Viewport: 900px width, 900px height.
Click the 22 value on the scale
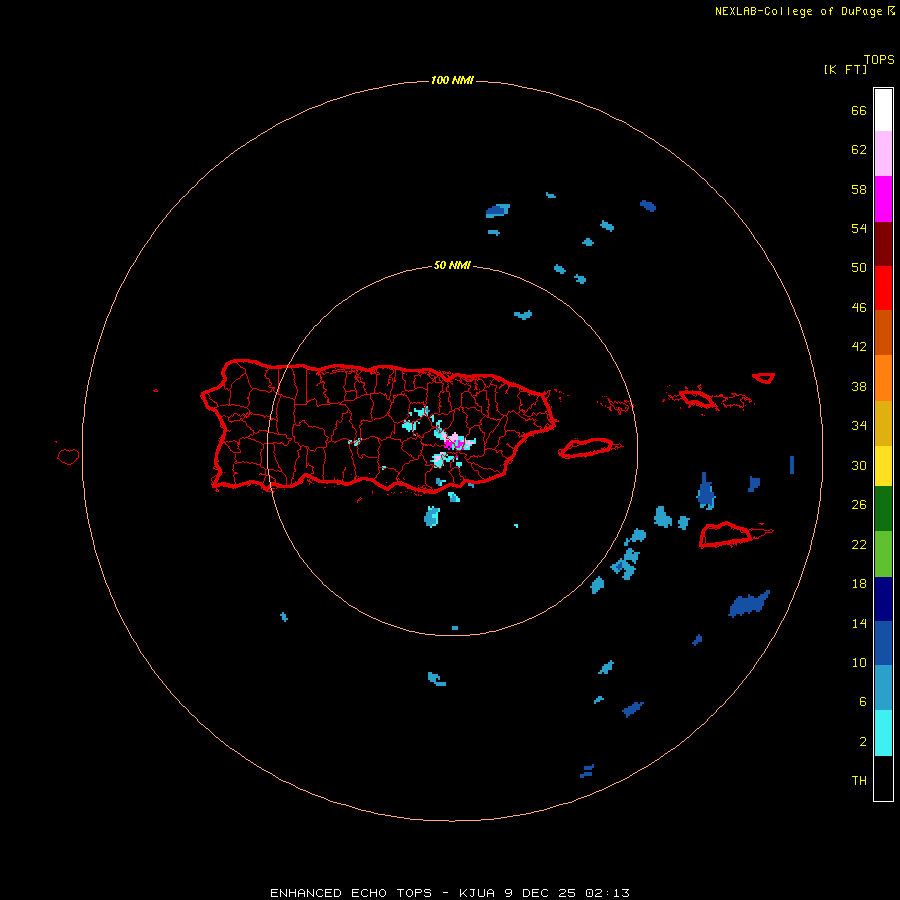coord(859,544)
